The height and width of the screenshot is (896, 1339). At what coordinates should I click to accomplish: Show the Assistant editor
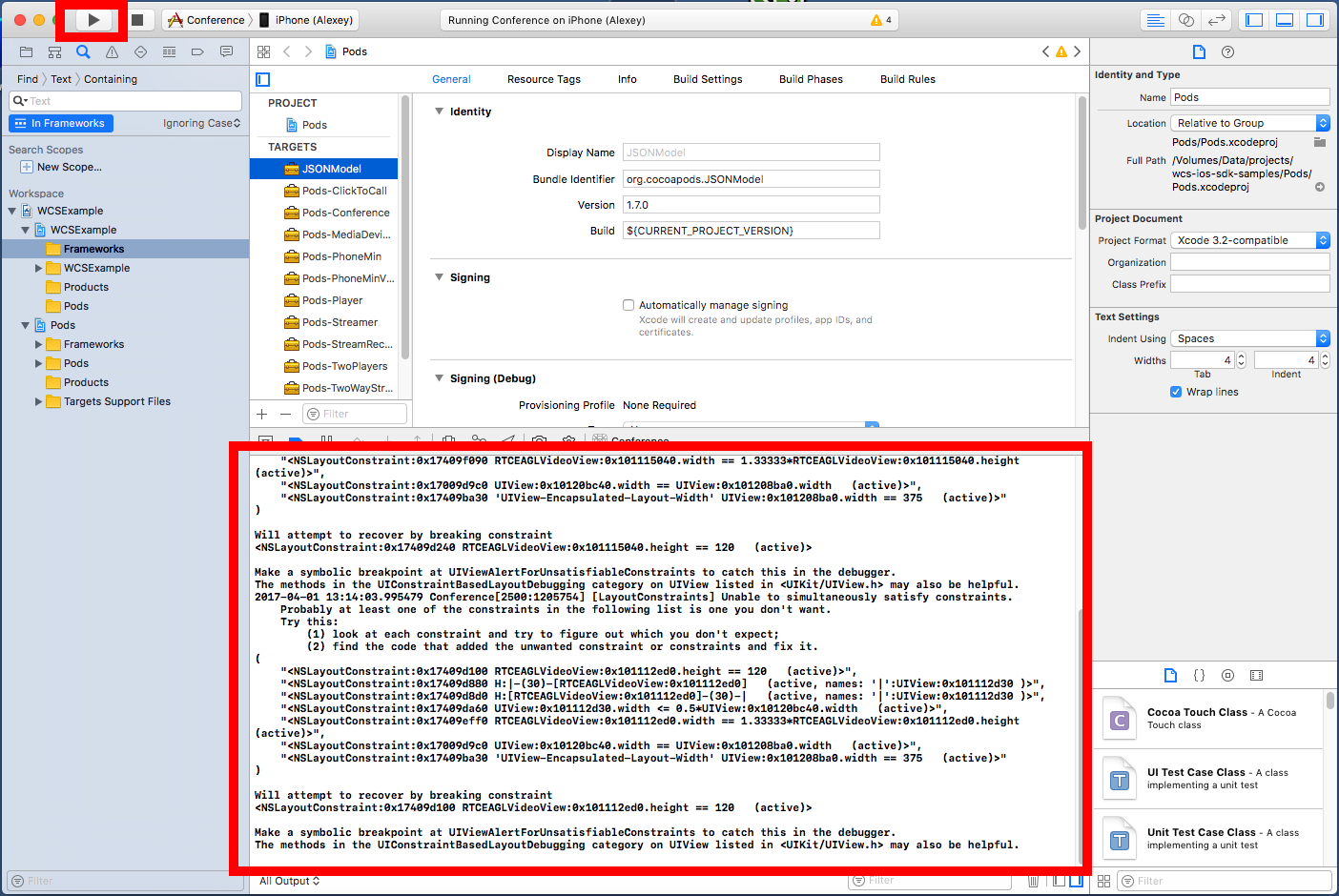point(1185,20)
